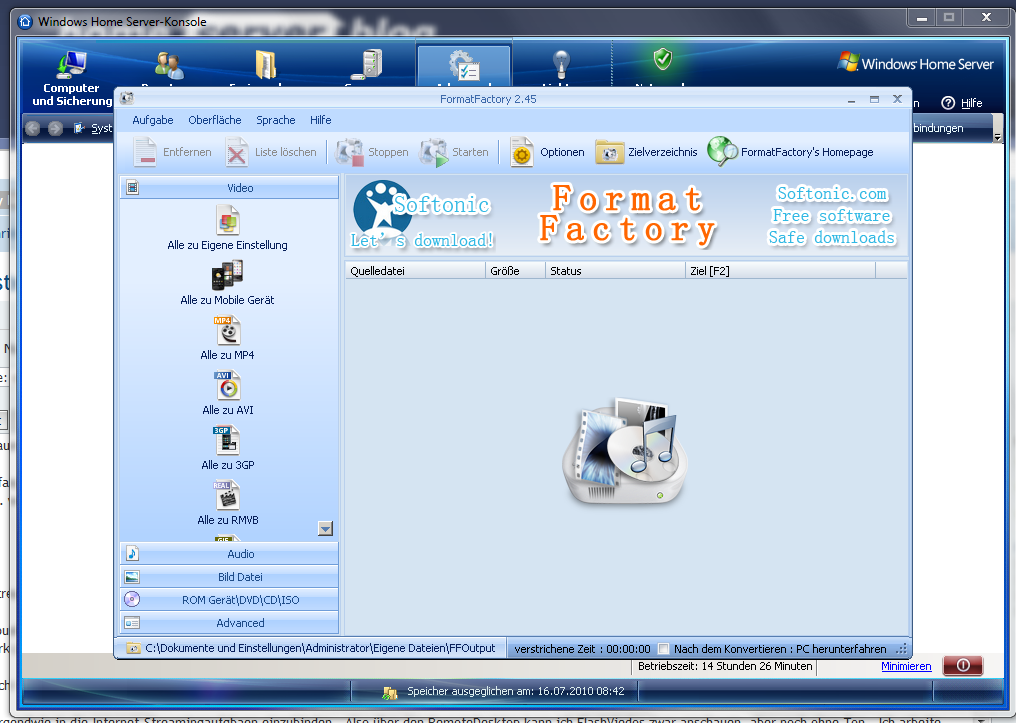Click the output folder icon in status bar
The height and width of the screenshot is (723, 1016).
133,648
